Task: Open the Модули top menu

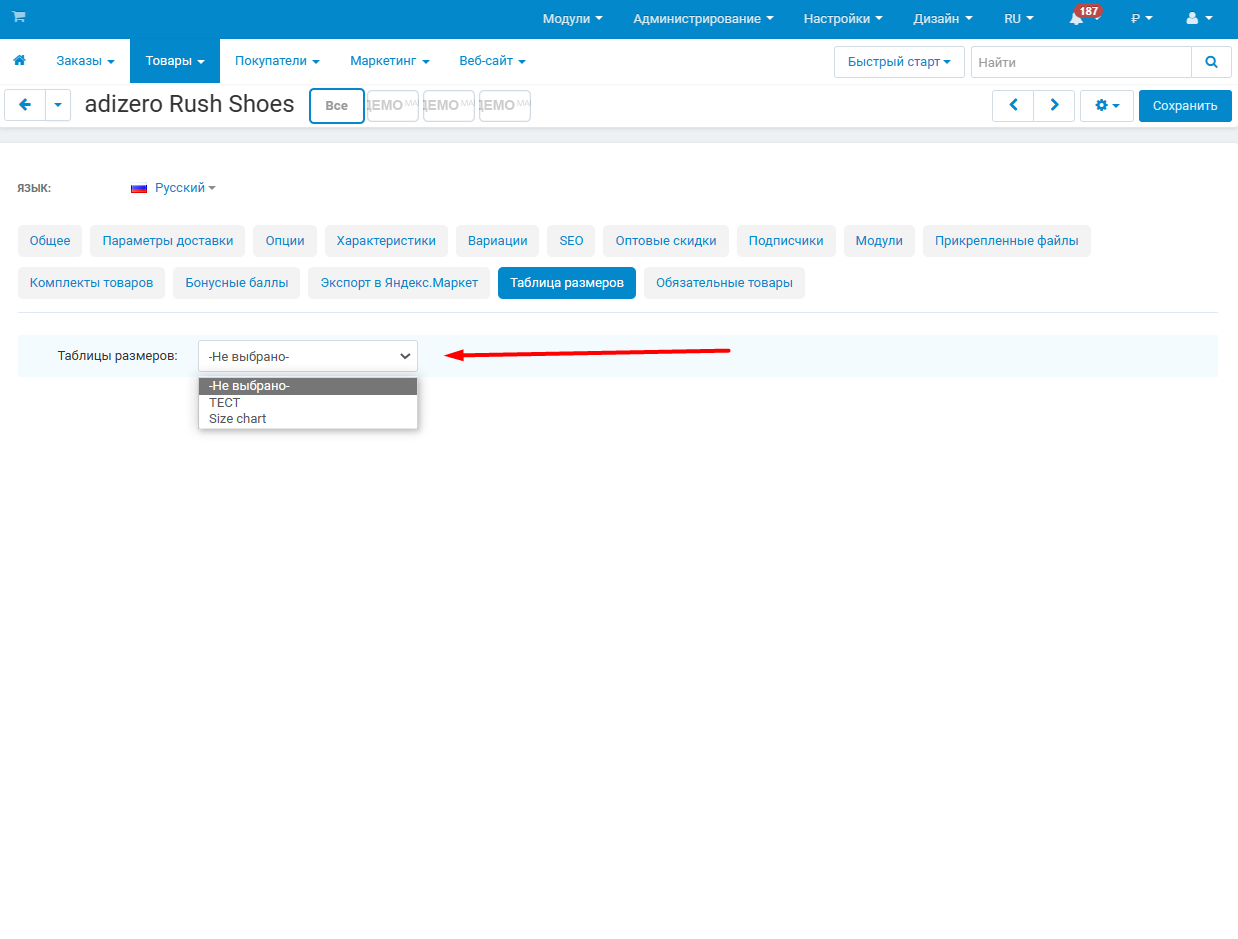Action: 572,18
